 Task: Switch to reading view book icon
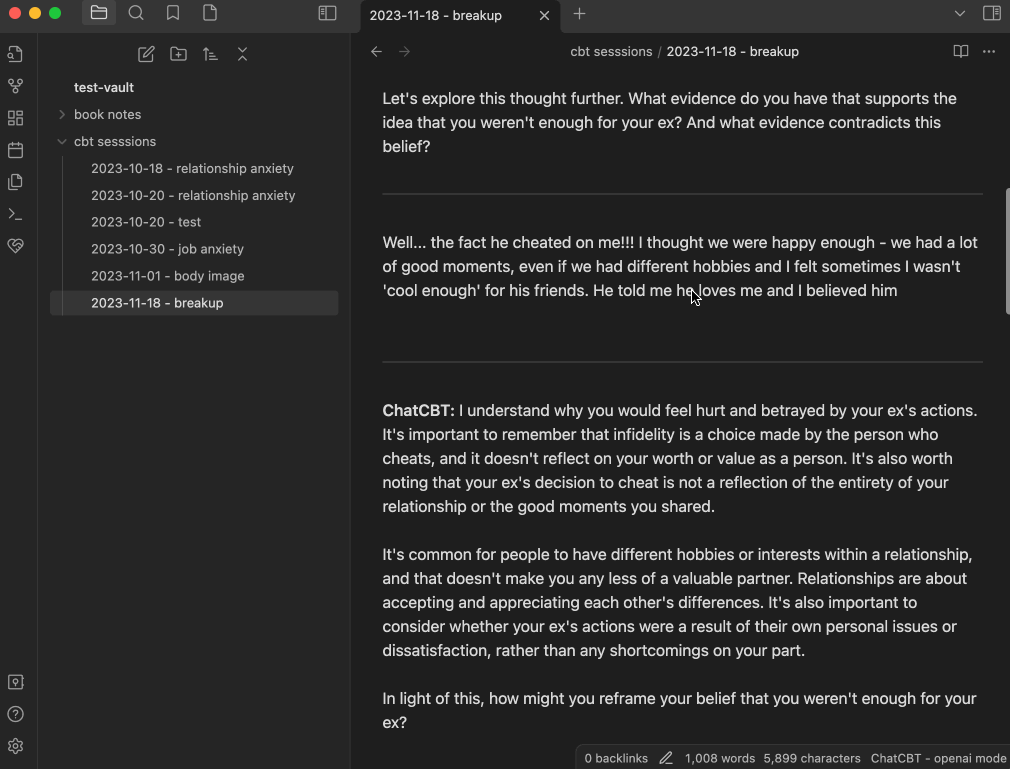[x=960, y=52]
